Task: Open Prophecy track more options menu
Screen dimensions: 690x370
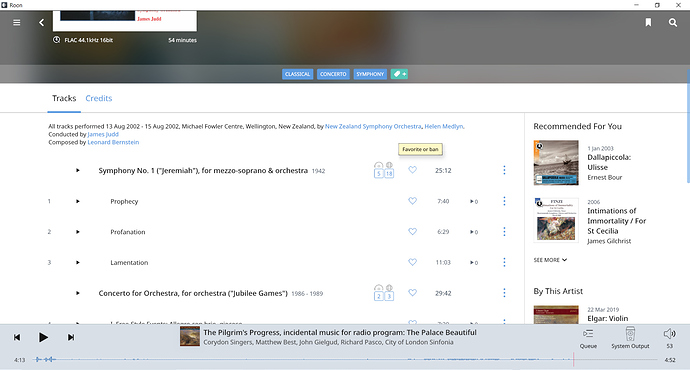Action: 504,201
